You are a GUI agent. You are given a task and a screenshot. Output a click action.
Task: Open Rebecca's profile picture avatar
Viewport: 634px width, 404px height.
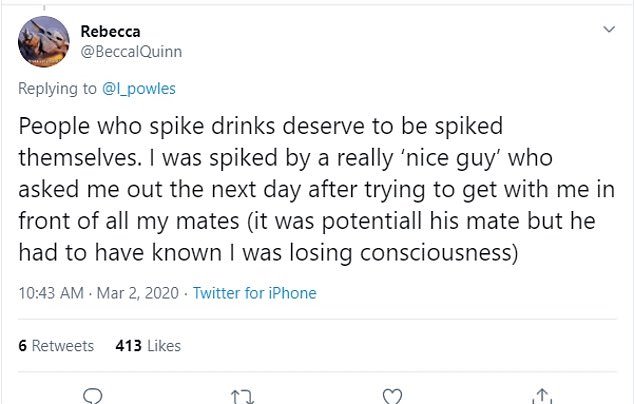tap(43, 41)
